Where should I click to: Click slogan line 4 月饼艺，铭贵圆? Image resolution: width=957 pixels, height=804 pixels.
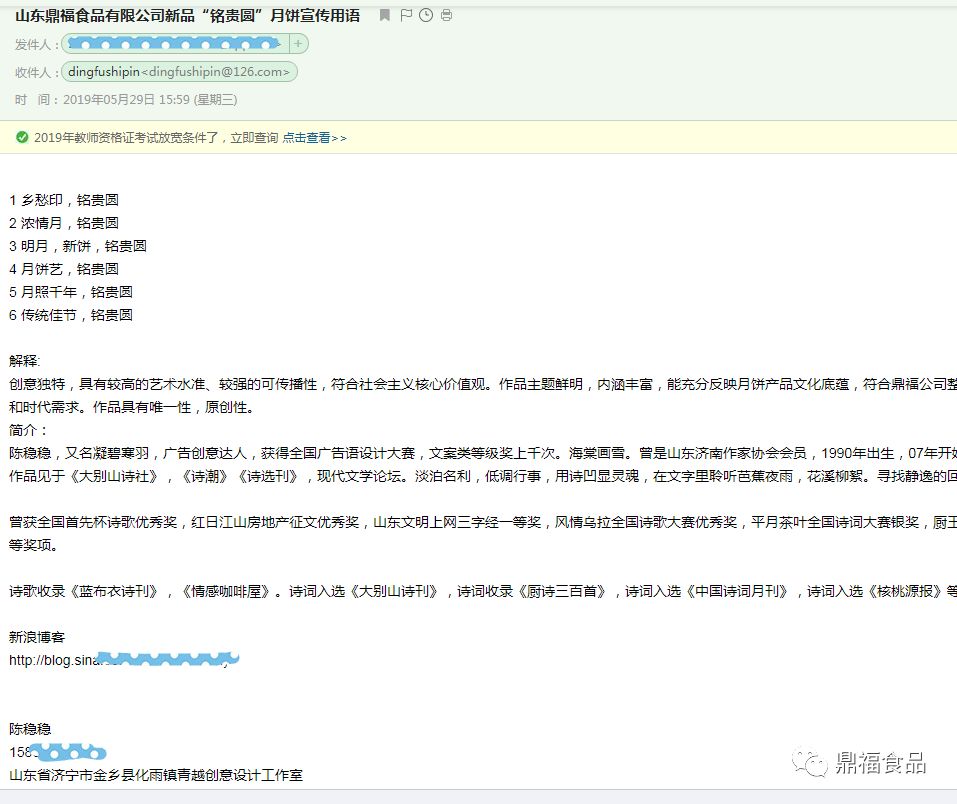coord(64,269)
